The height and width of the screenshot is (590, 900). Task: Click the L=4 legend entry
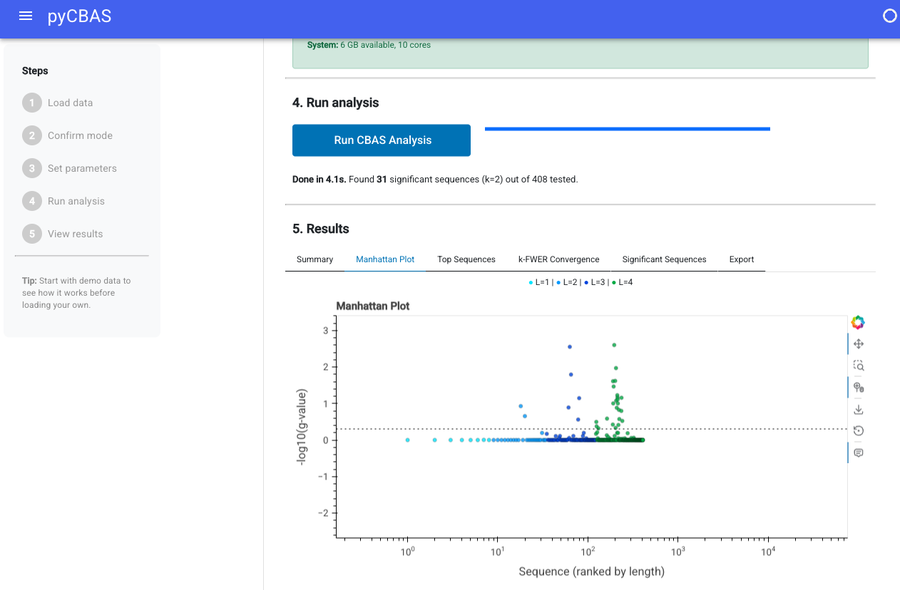point(623,282)
